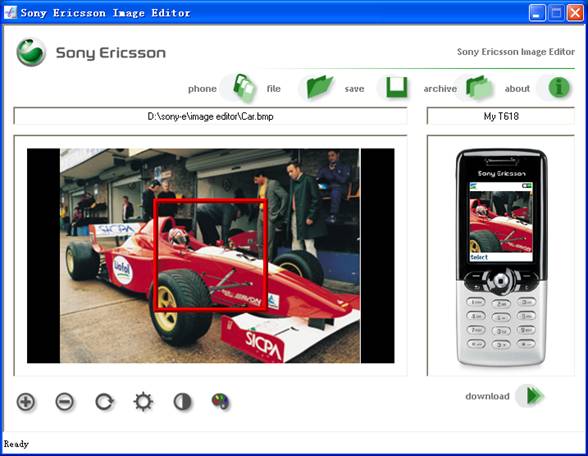
Task: Click the Sony Ericsson green logo
Action: [31, 52]
